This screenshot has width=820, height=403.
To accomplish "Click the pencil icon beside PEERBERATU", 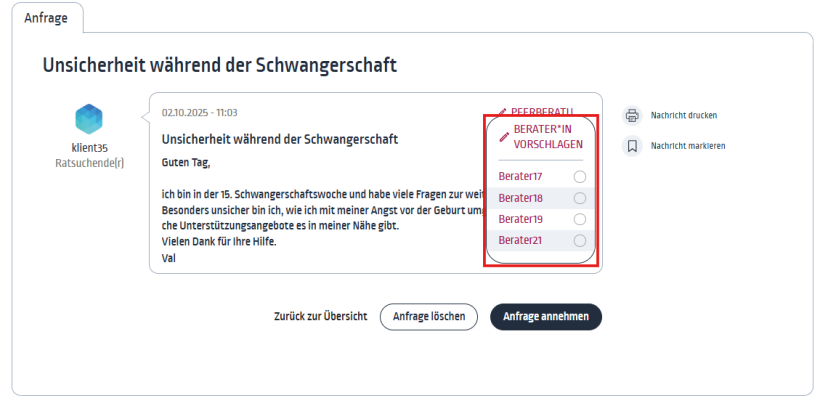I will 503,112.
